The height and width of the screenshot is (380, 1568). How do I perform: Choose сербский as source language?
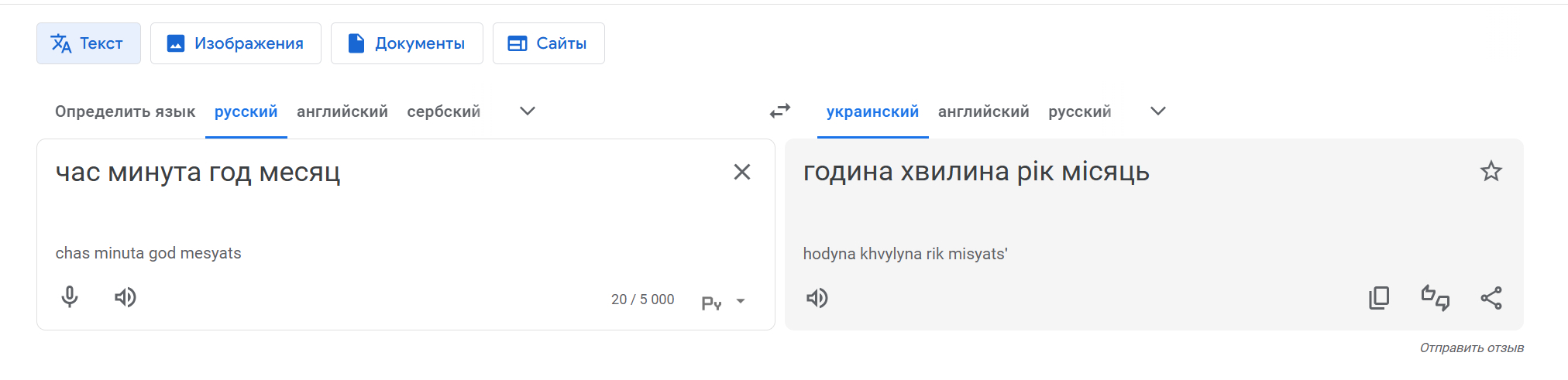click(x=444, y=111)
